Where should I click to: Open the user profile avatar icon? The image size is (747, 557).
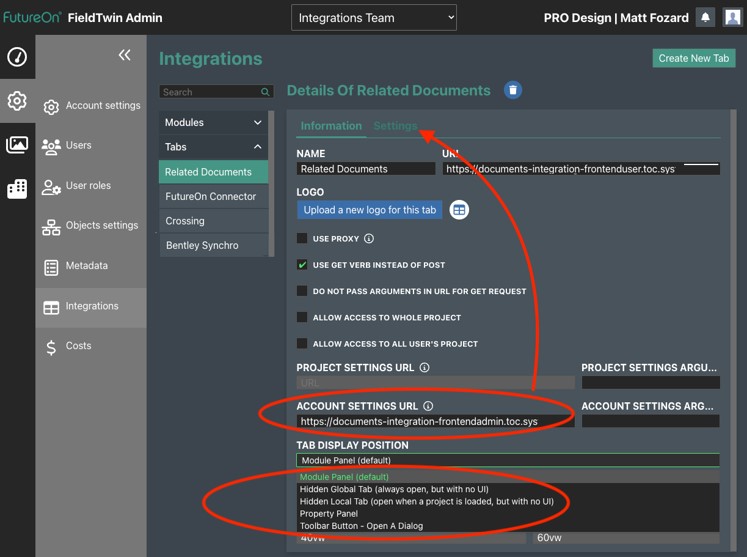pyautogui.click(x=732, y=18)
